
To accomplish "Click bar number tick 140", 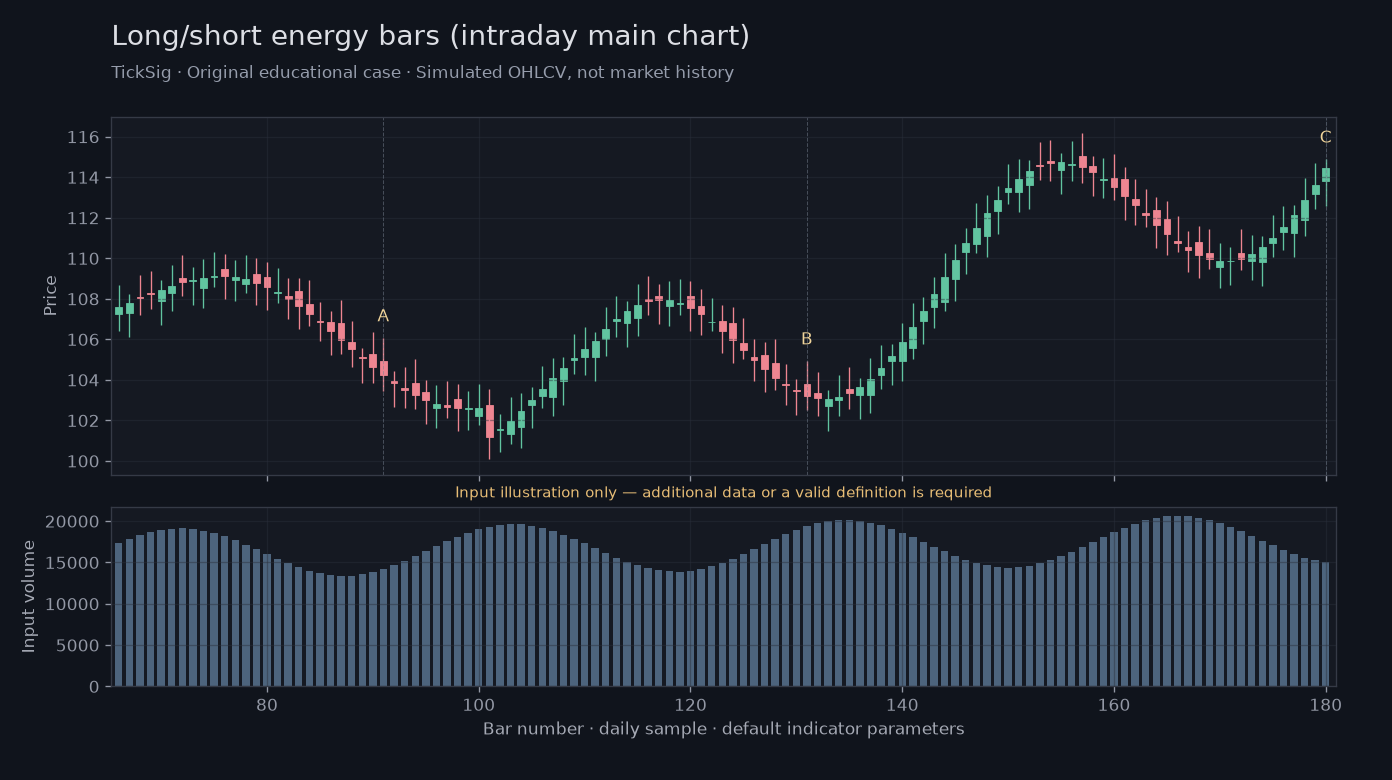I will tap(902, 704).
